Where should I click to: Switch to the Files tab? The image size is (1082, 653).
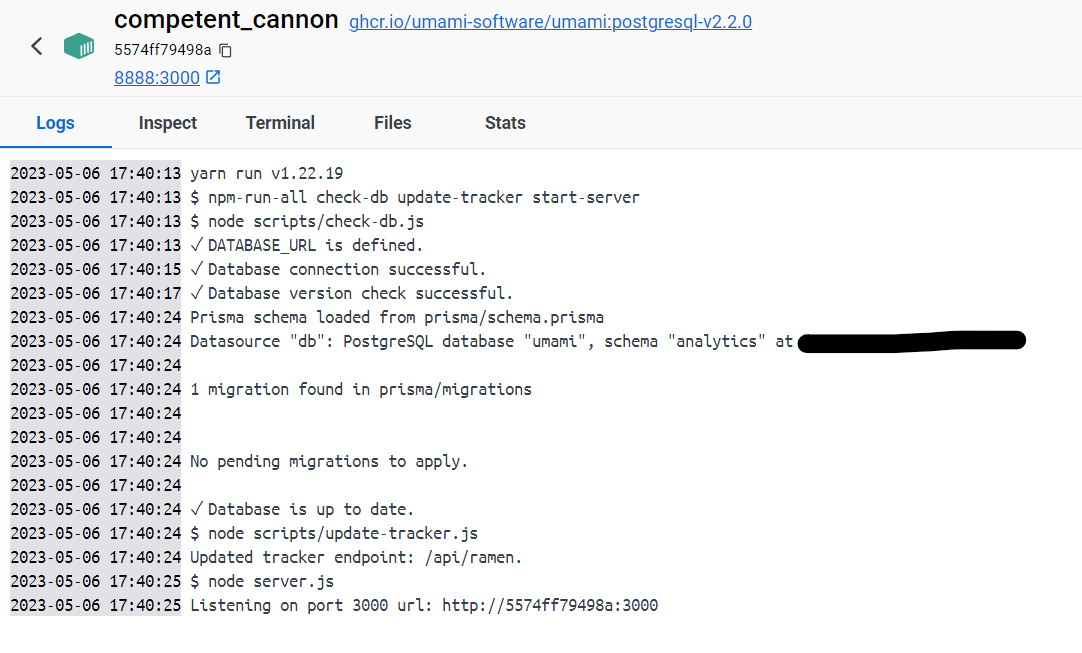click(x=392, y=123)
